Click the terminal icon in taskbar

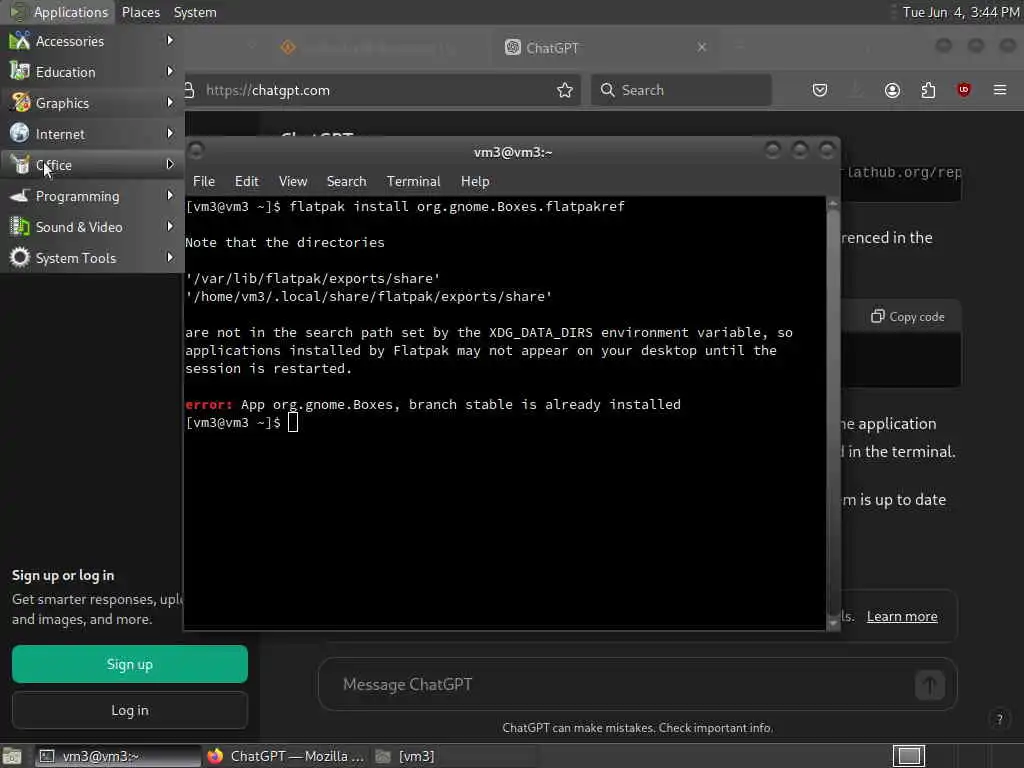tap(46, 756)
